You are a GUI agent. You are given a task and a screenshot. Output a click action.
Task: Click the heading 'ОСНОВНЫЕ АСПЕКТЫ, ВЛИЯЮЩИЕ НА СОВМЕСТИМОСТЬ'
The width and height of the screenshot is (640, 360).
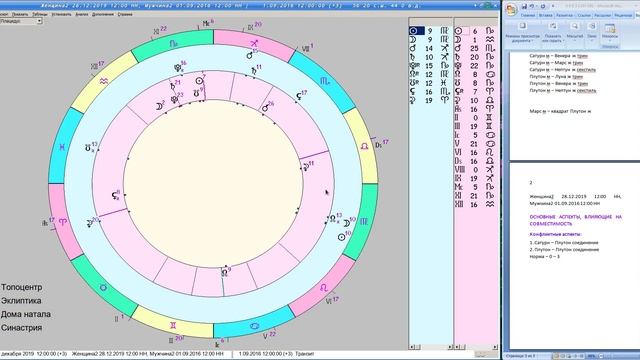[x=576, y=220]
